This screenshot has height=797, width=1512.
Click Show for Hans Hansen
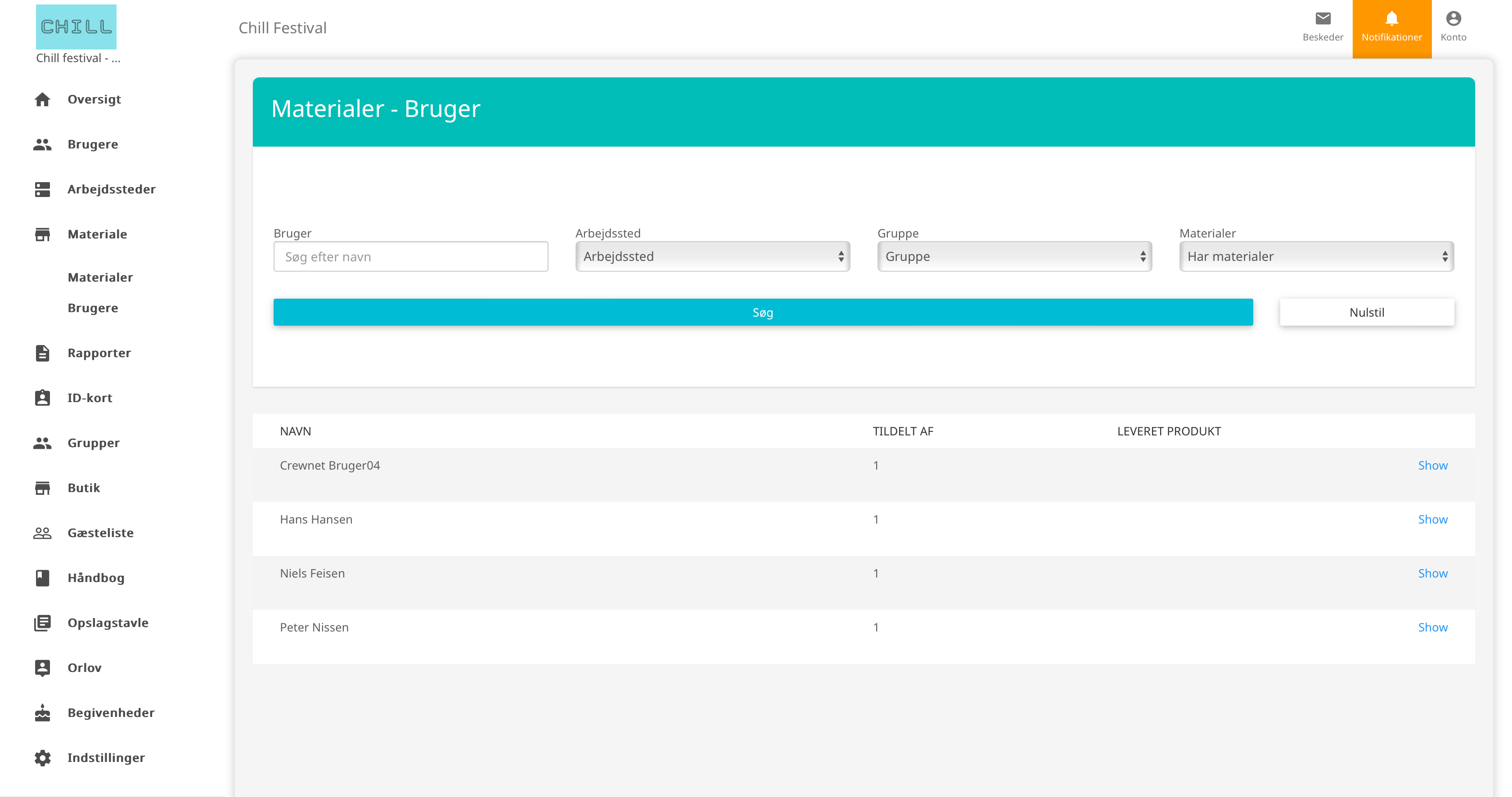[1433, 519]
